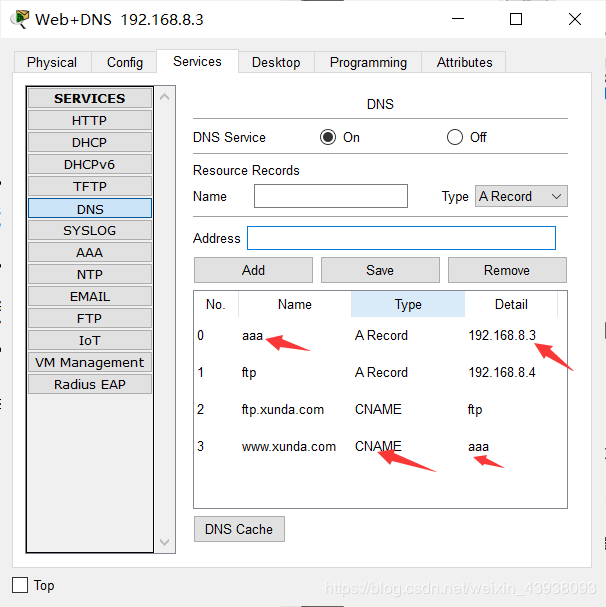Viewport: 606px width, 607px height.
Task: Focus the Address input field
Action: (x=401, y=238)
